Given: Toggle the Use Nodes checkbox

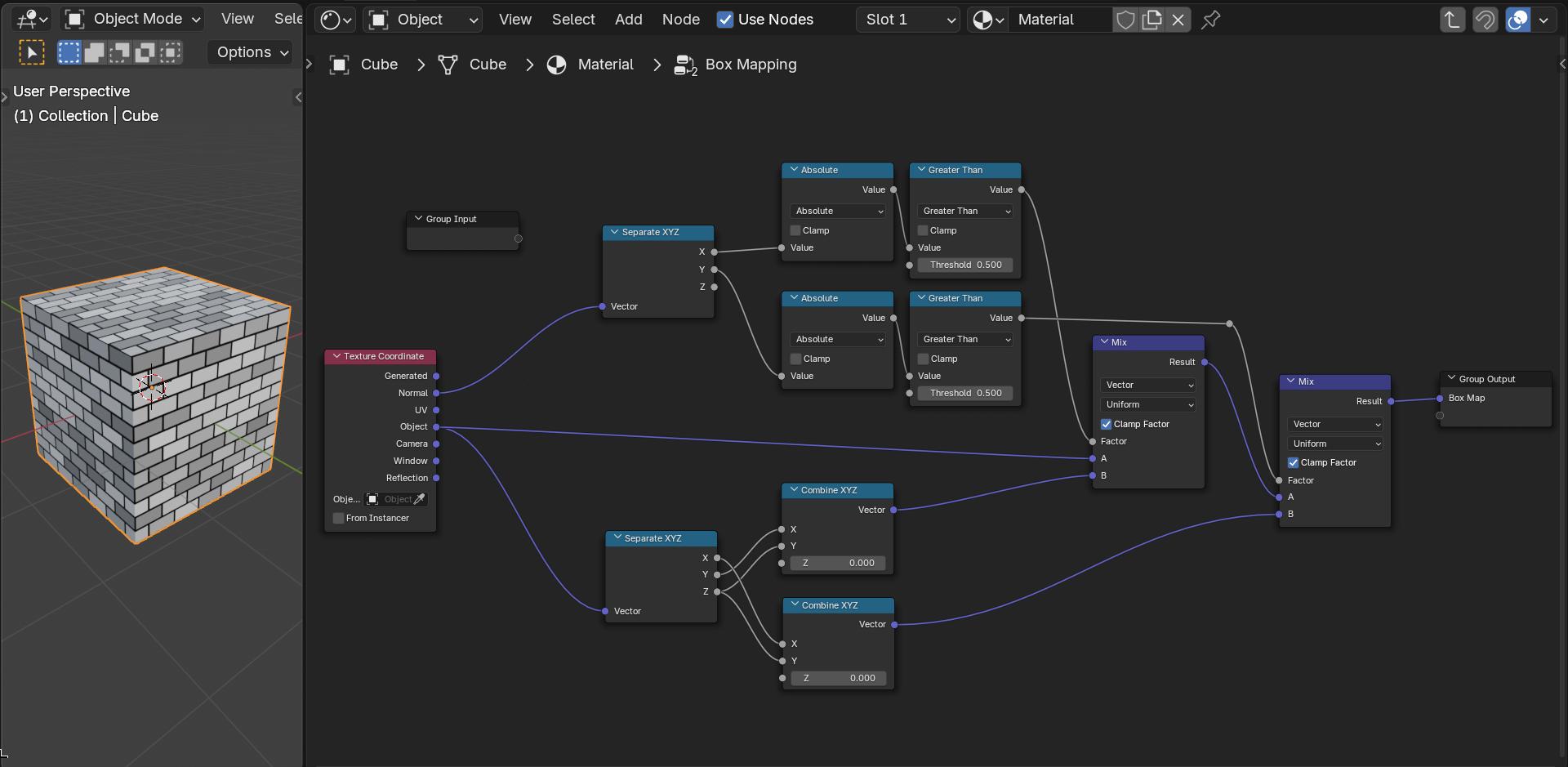Looking at the screenshot, I should pyautogui.click(x=725, y=20).
